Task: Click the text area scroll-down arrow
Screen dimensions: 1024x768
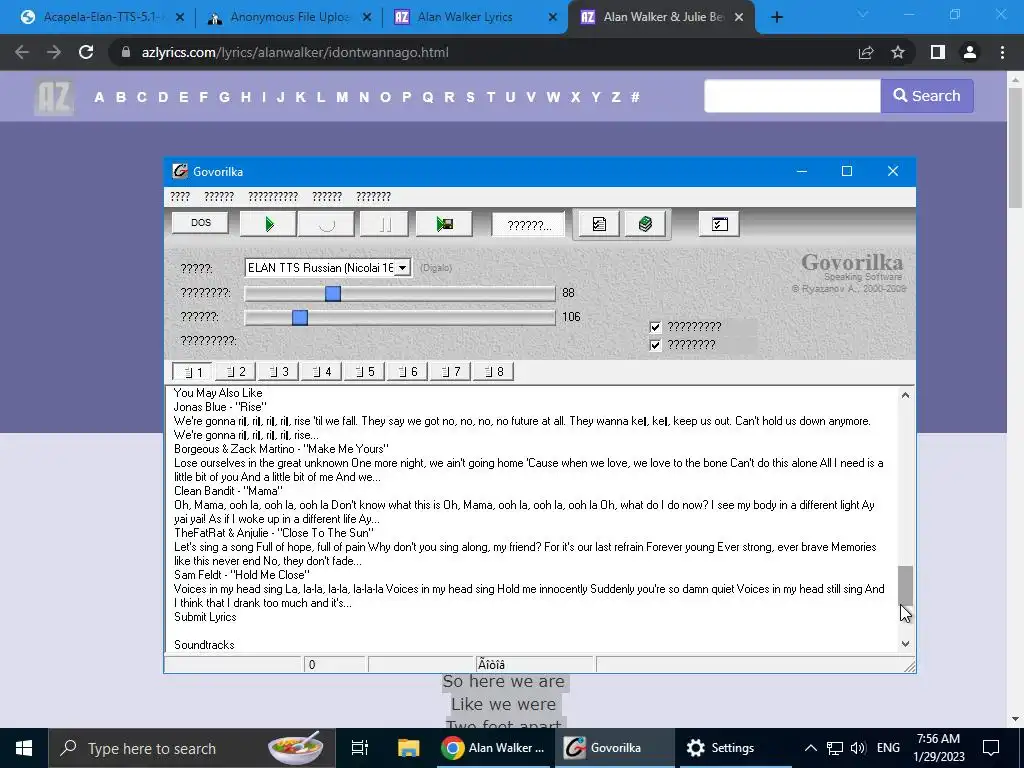Action: click(905, 643)
